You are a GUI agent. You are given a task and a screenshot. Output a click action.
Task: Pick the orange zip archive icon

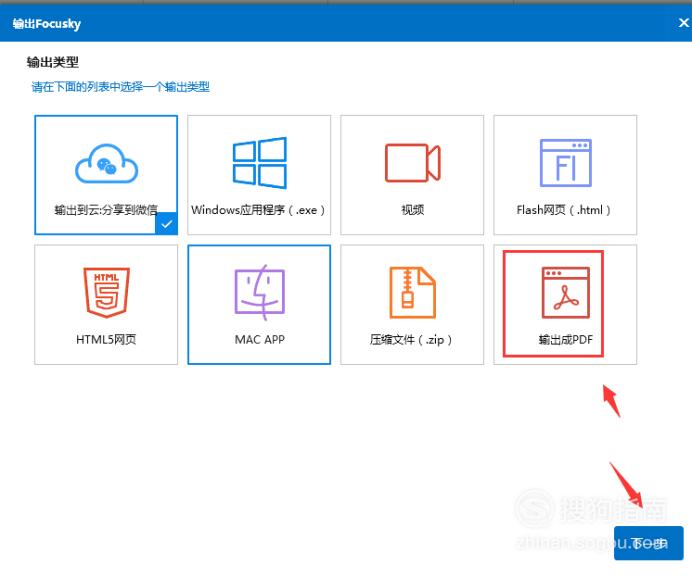click(x=412, y=292)
